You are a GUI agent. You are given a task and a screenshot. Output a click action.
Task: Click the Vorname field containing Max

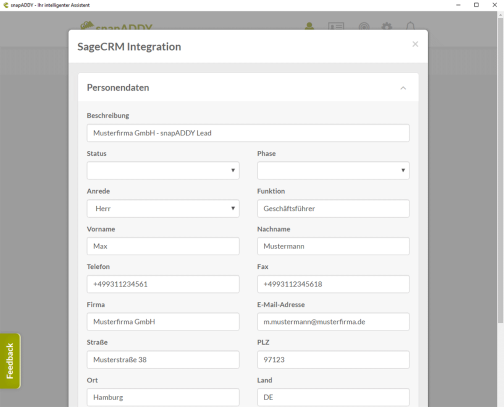coord(163,246)
